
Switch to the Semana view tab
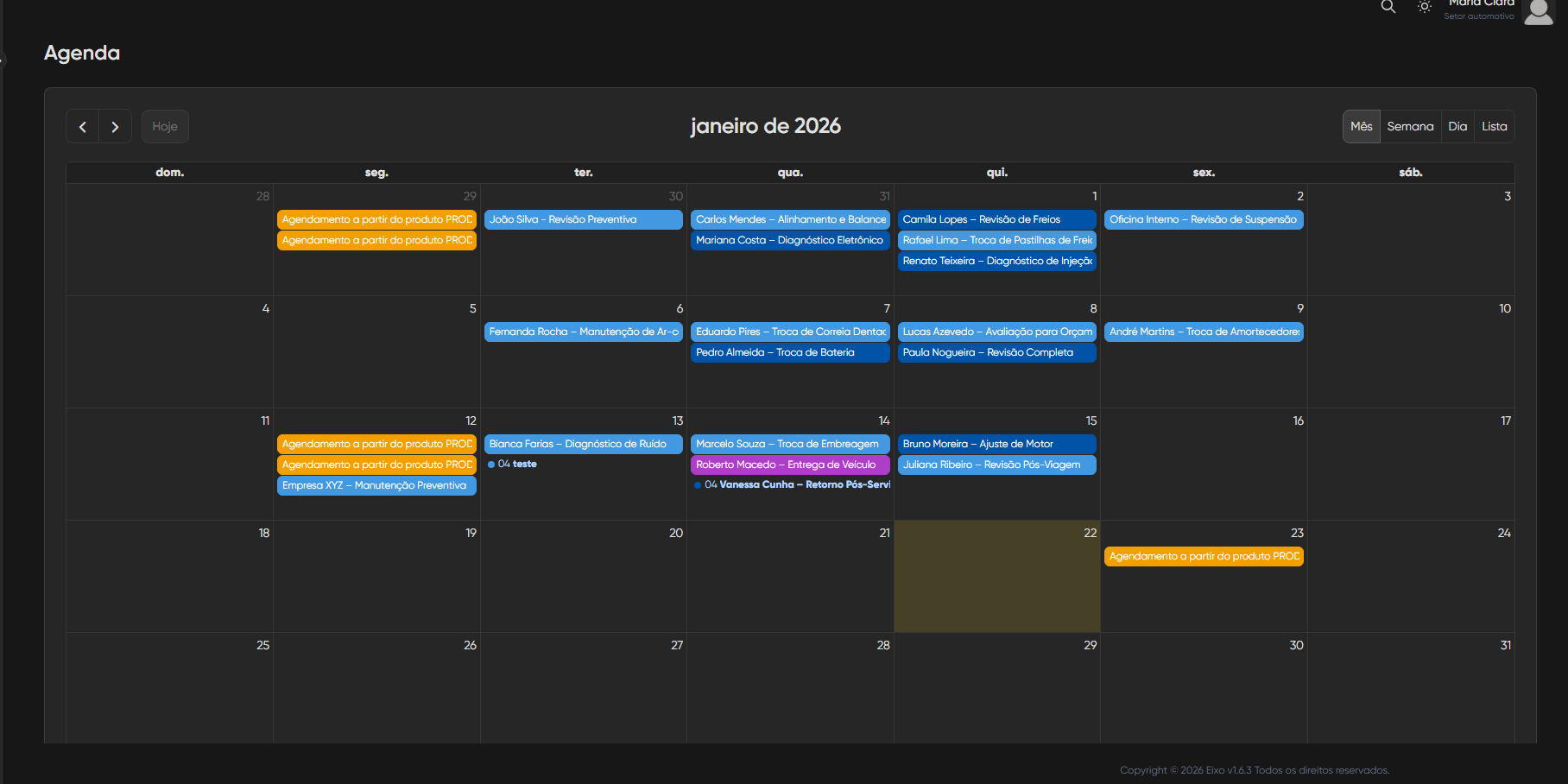(1409, 127)
